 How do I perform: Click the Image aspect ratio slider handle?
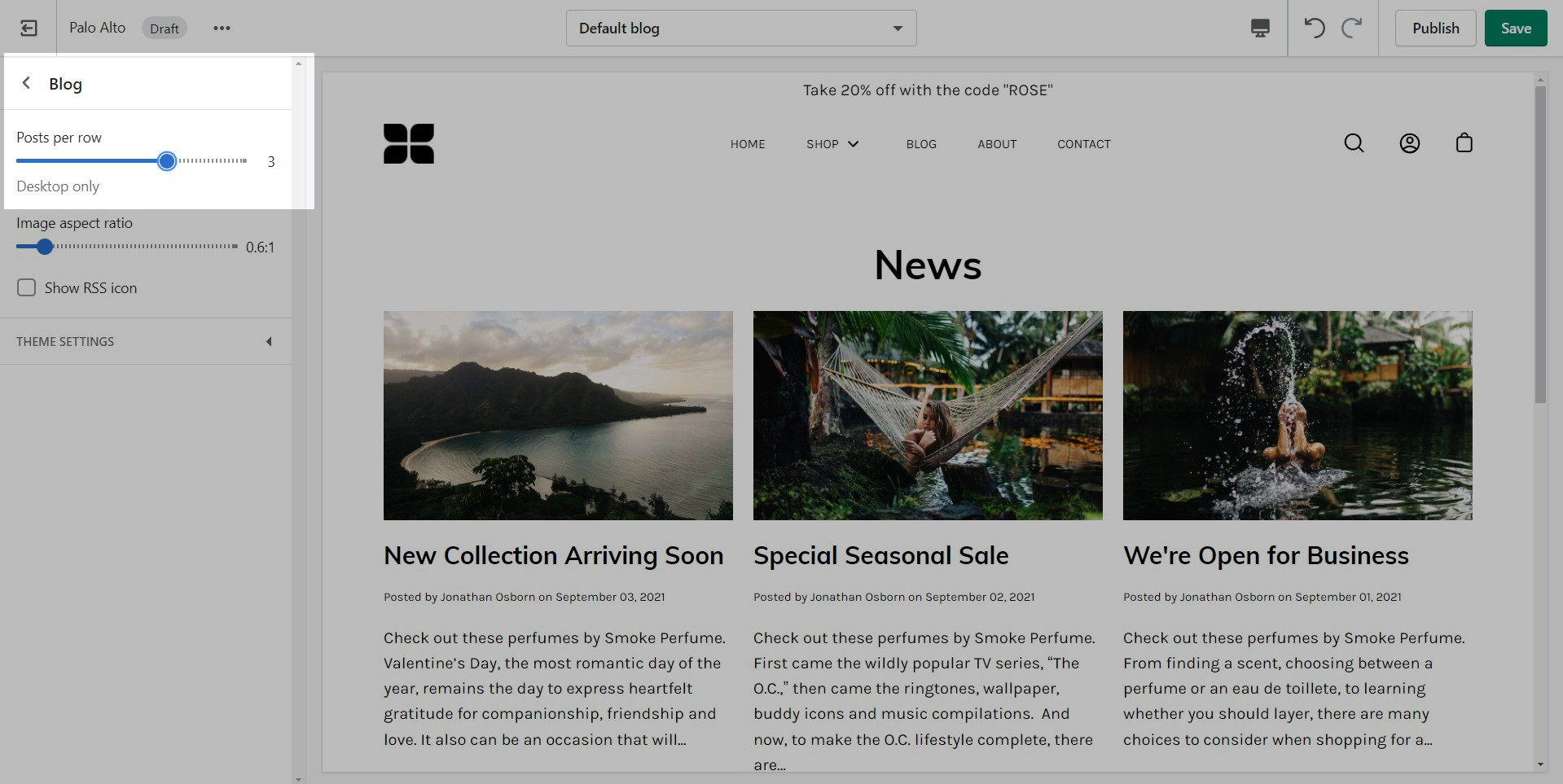45,246
